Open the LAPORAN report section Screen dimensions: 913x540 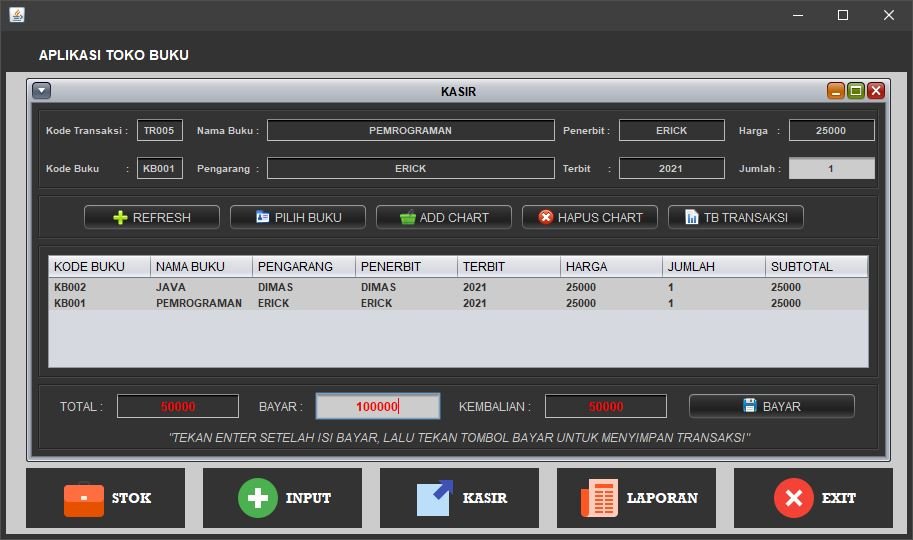[x=636, y=498]
